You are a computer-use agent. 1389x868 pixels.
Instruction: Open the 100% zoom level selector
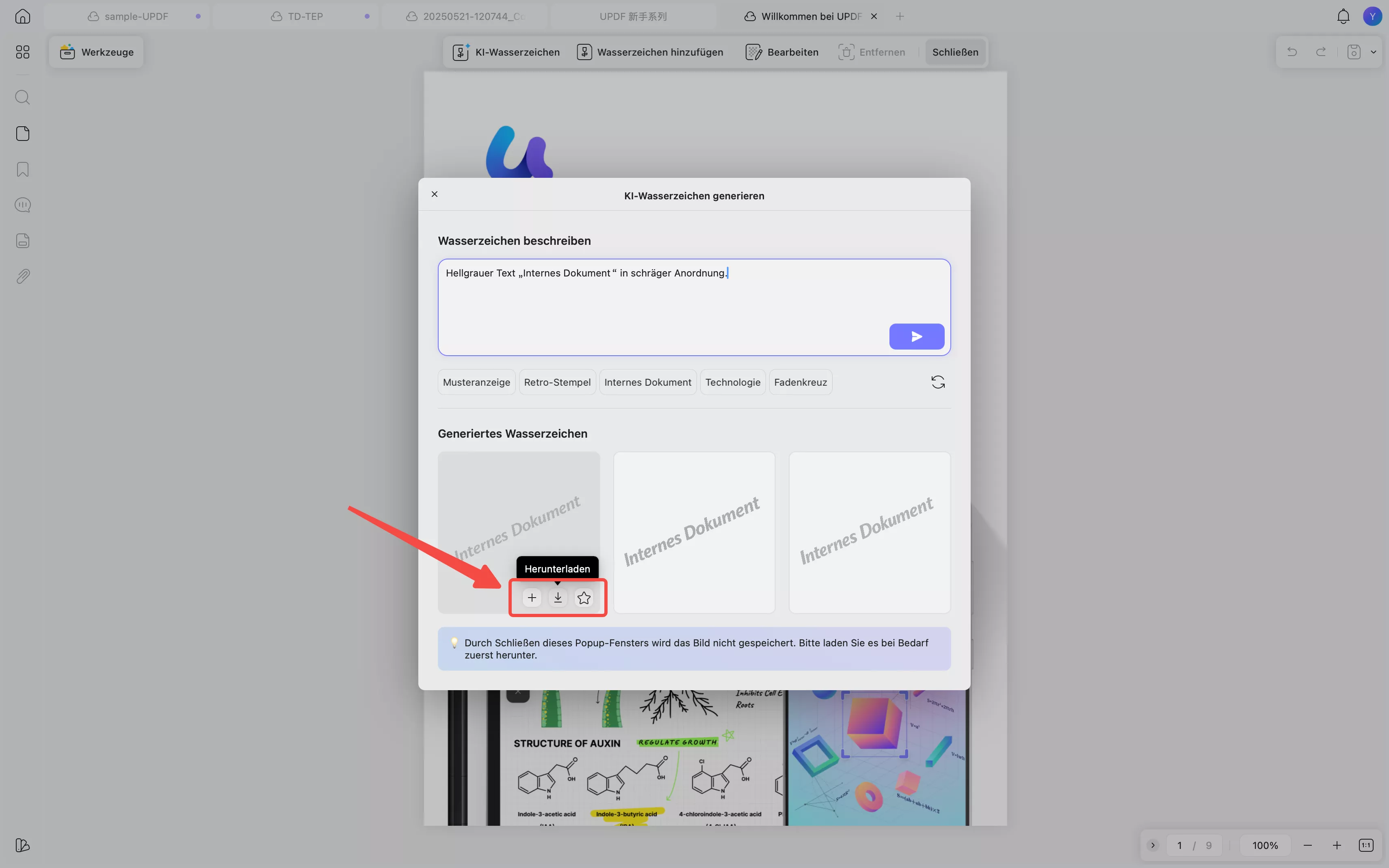pyautogui.click(x=1265, y=845)
